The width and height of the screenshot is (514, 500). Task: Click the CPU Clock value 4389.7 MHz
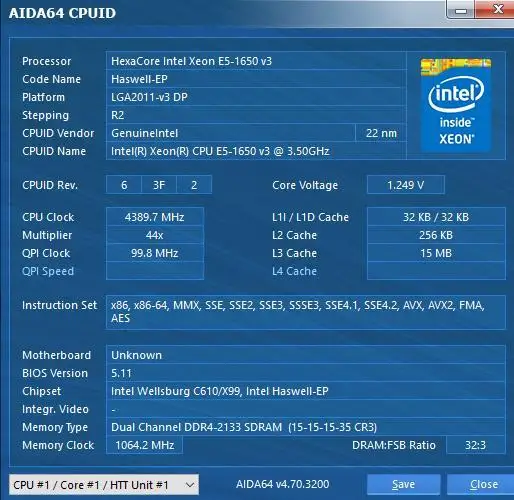155,217
